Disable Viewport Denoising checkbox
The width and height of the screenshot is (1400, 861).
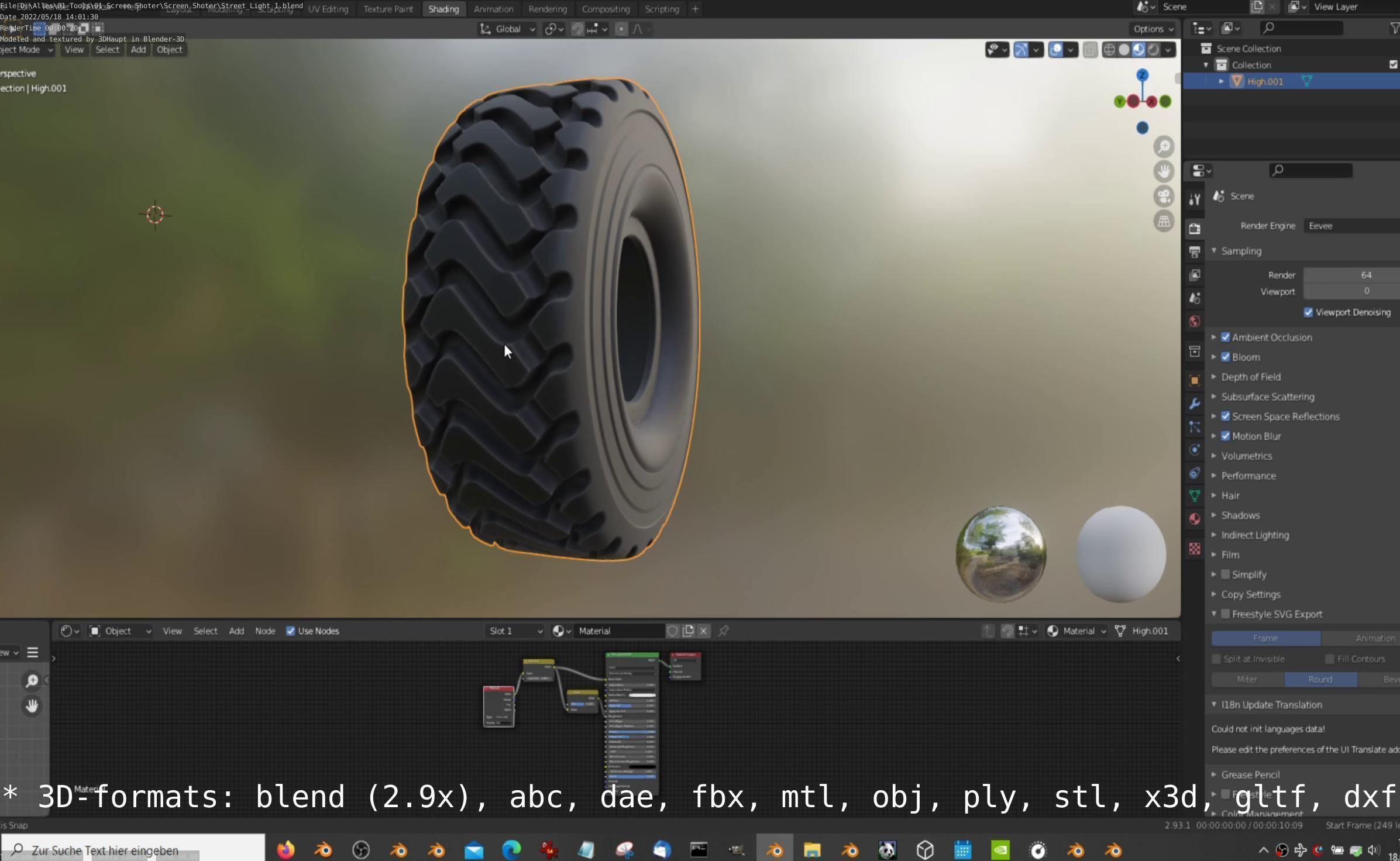(x=1309, y=312)
